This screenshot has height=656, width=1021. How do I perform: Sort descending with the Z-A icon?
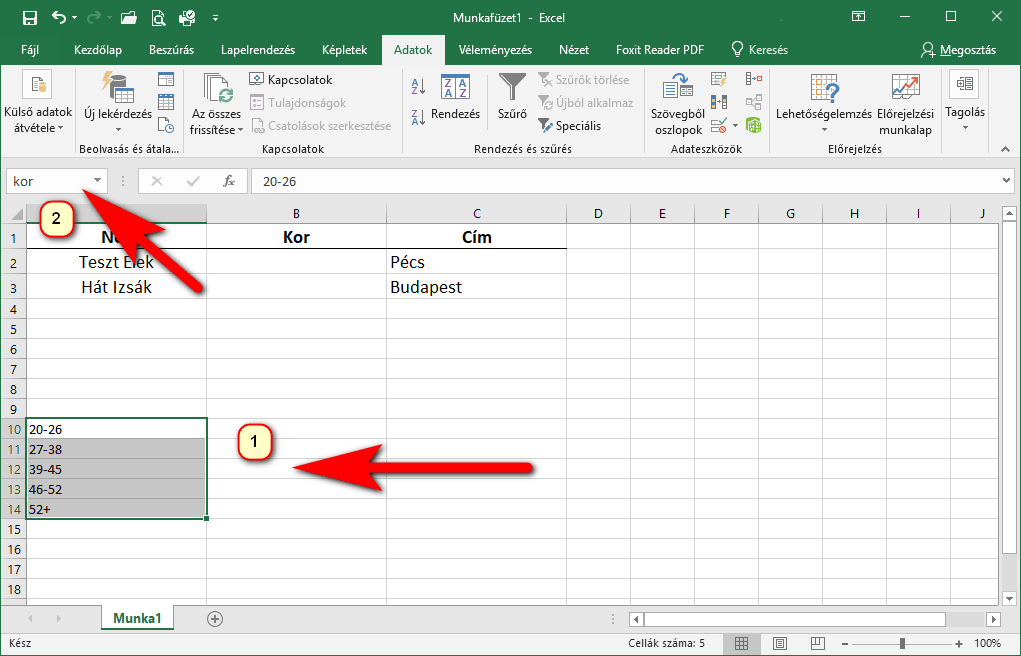(x=419, y=117)
